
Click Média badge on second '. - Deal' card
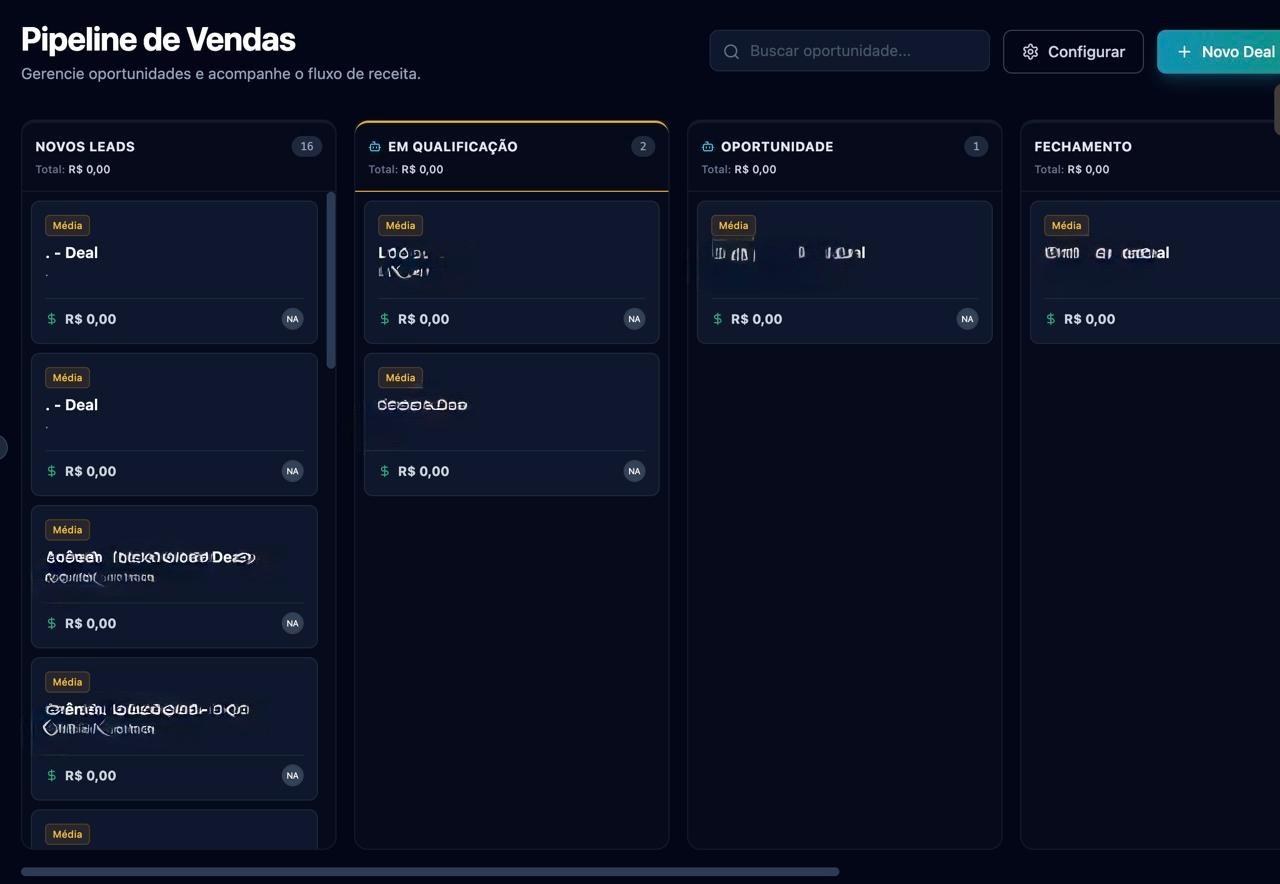(67, 378)
